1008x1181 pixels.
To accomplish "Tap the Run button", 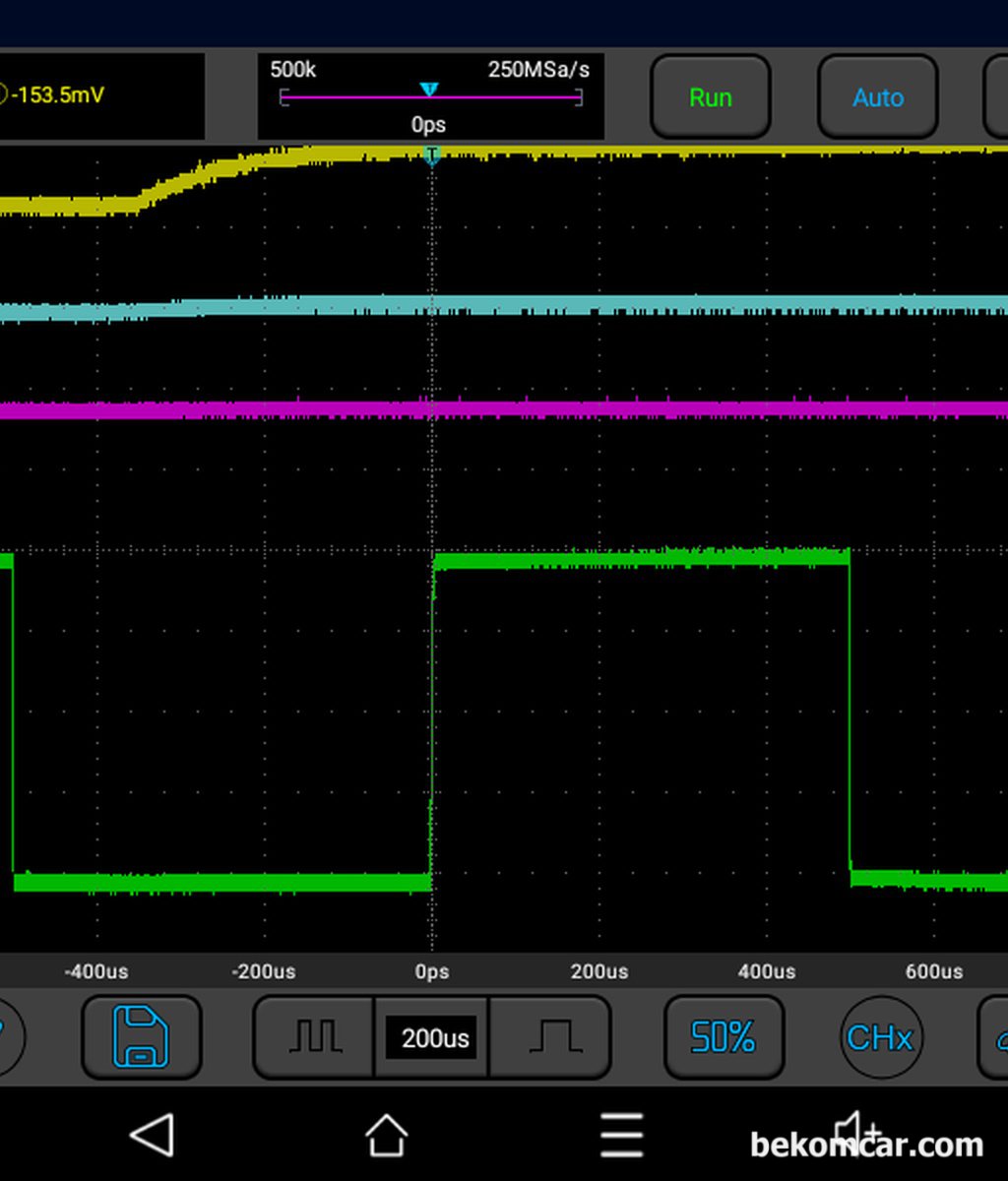I will coord(710,97).
